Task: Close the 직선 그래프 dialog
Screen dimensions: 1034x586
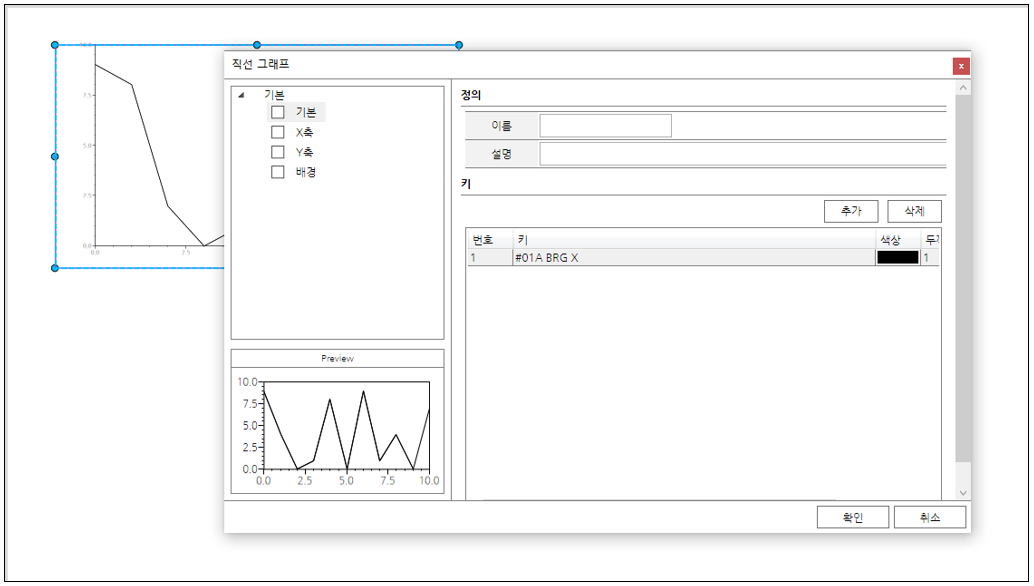Action: [x=961, y=66]
